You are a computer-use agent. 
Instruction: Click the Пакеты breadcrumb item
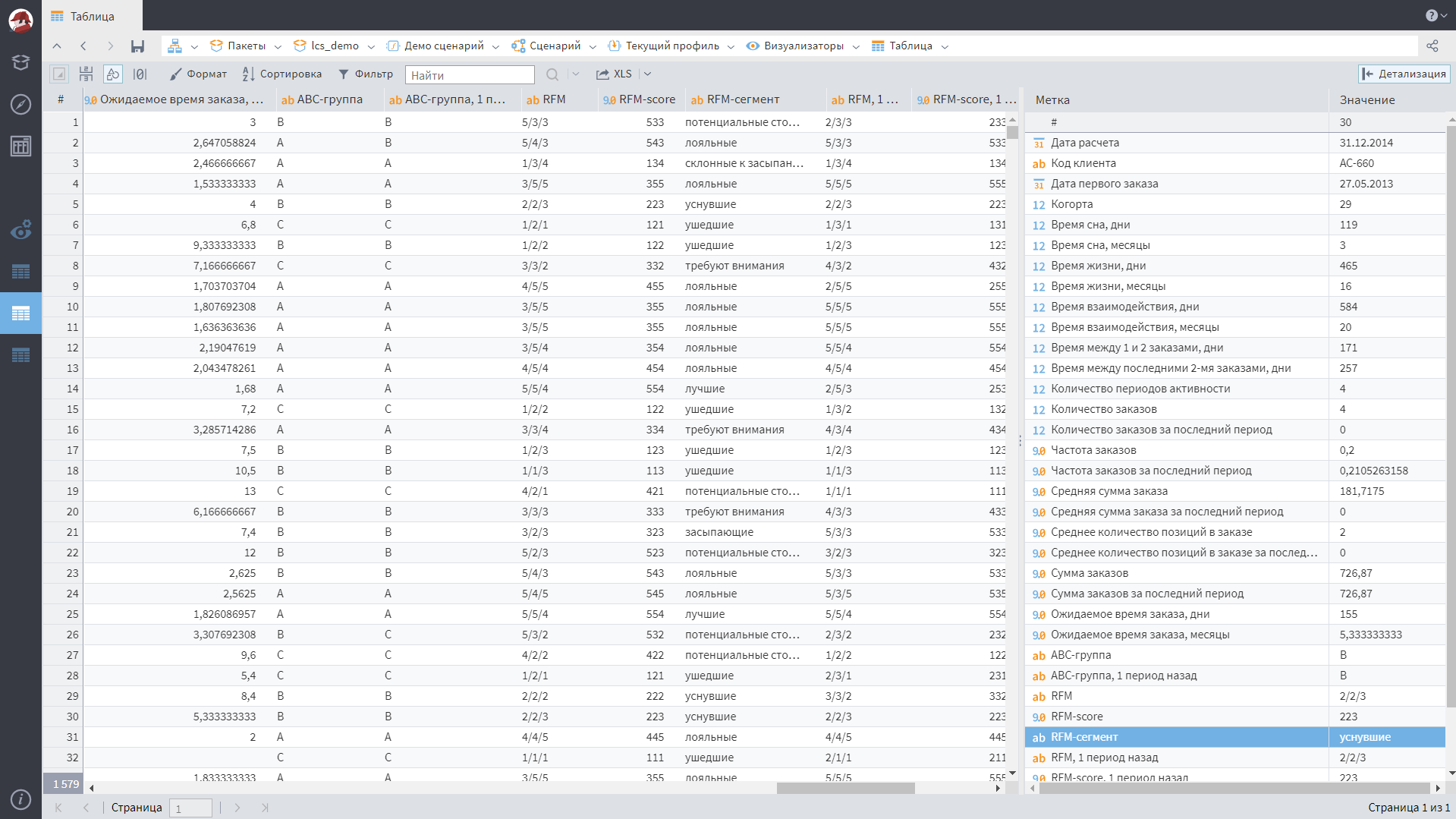click(238, 46)
